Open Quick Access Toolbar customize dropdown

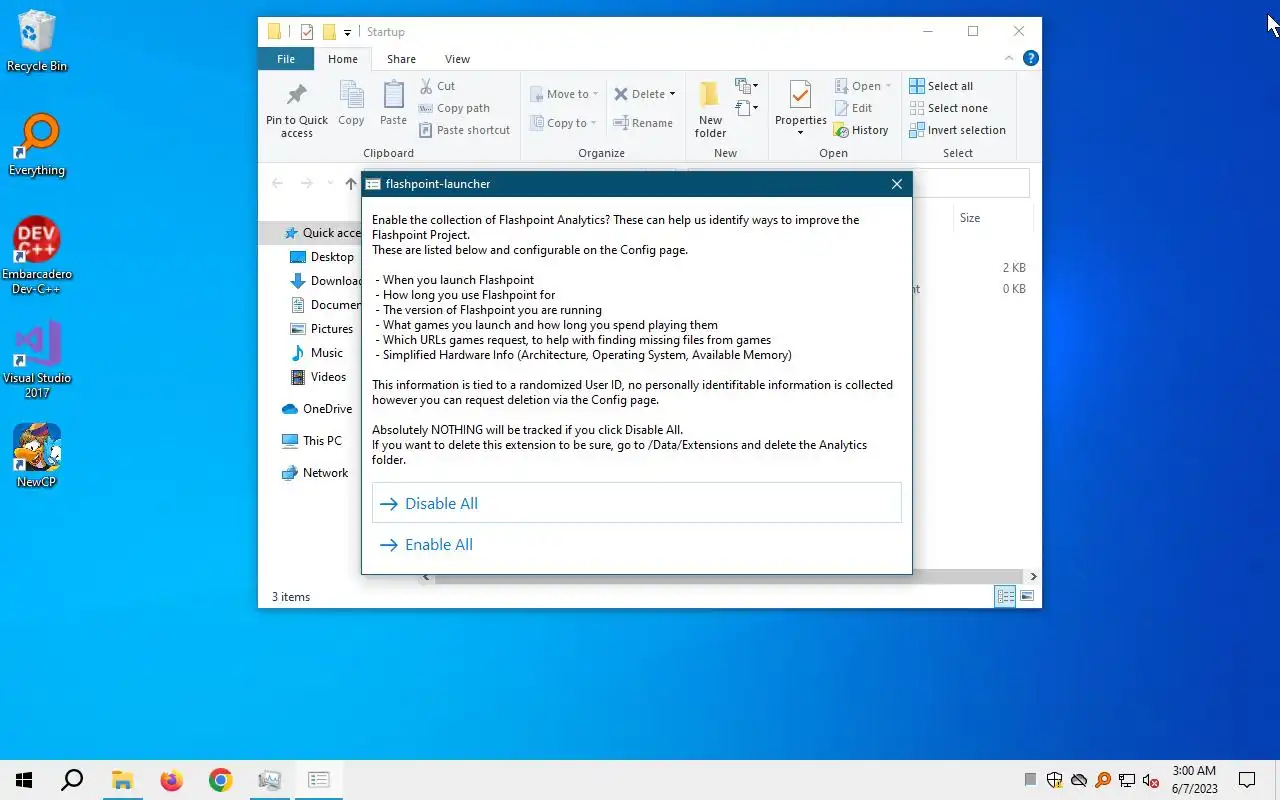pyautogui.click(x=347, y=32)
